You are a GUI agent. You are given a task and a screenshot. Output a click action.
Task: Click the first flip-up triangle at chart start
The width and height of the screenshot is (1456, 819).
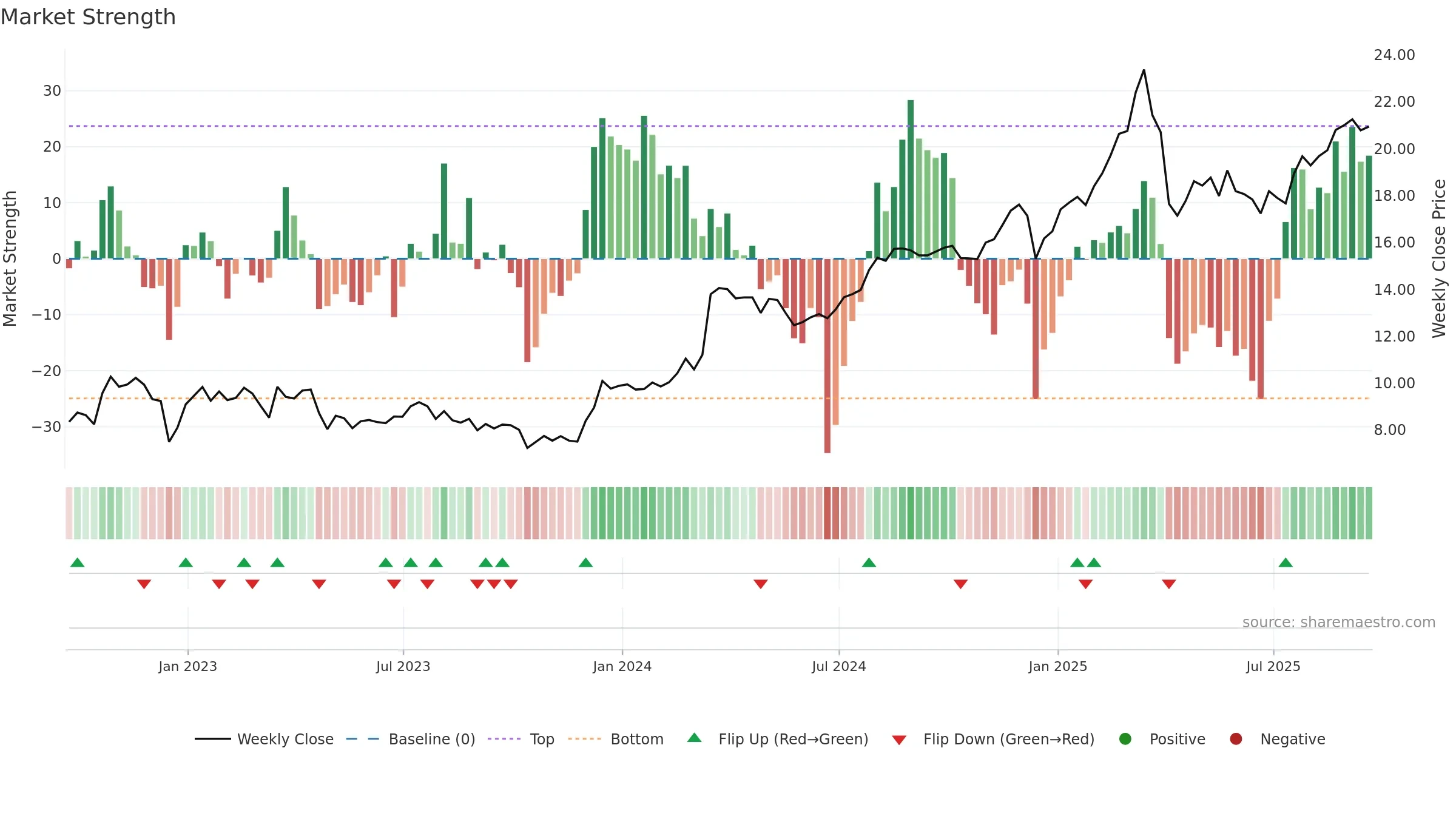[x=78, y=563]
